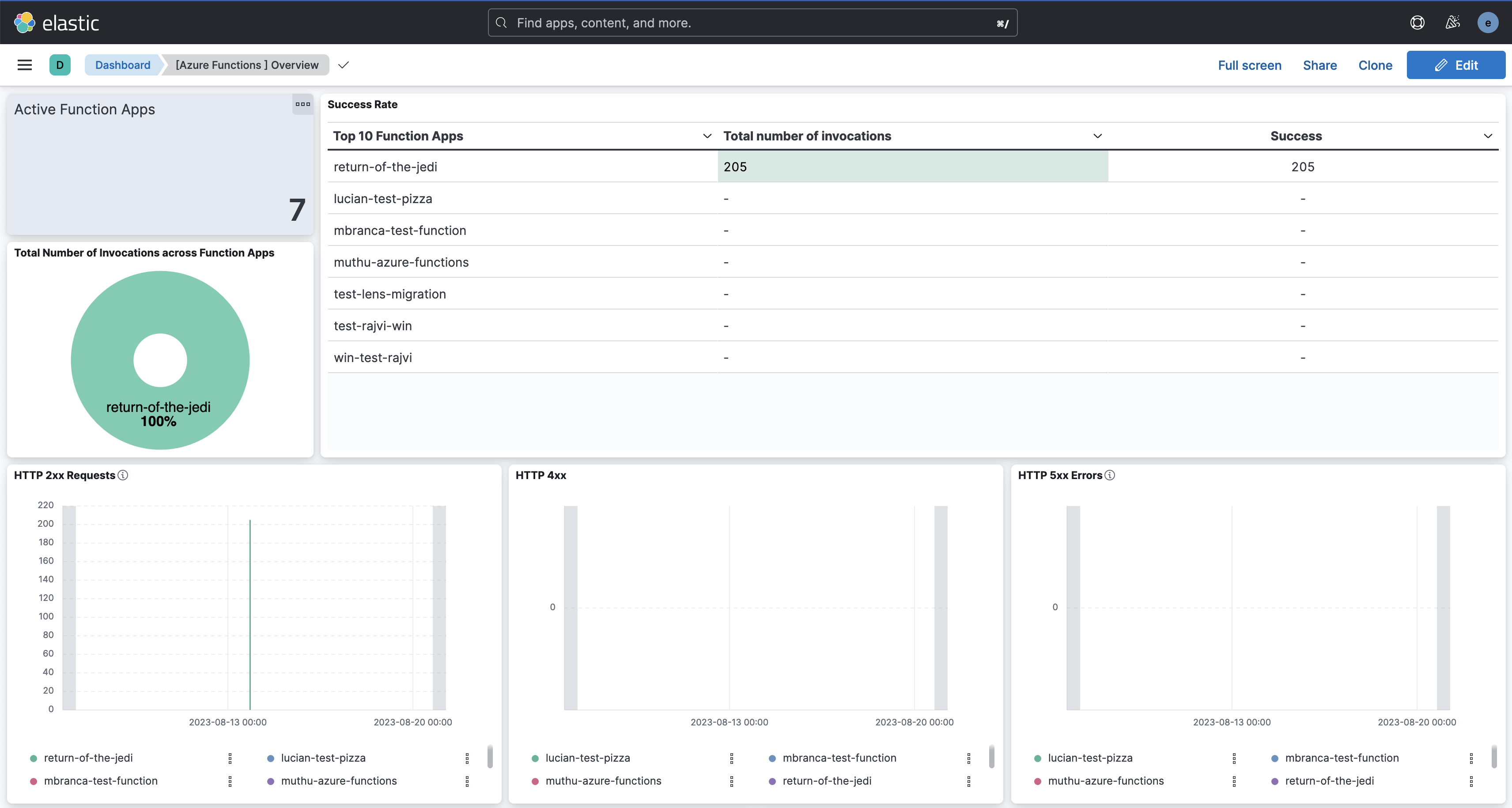Image resolution: width=1512 pixels, height=808 pixels.
Task: Toggle muthu-azure-functions series in HTTP 4xx legend
Action: click(603, 781)
